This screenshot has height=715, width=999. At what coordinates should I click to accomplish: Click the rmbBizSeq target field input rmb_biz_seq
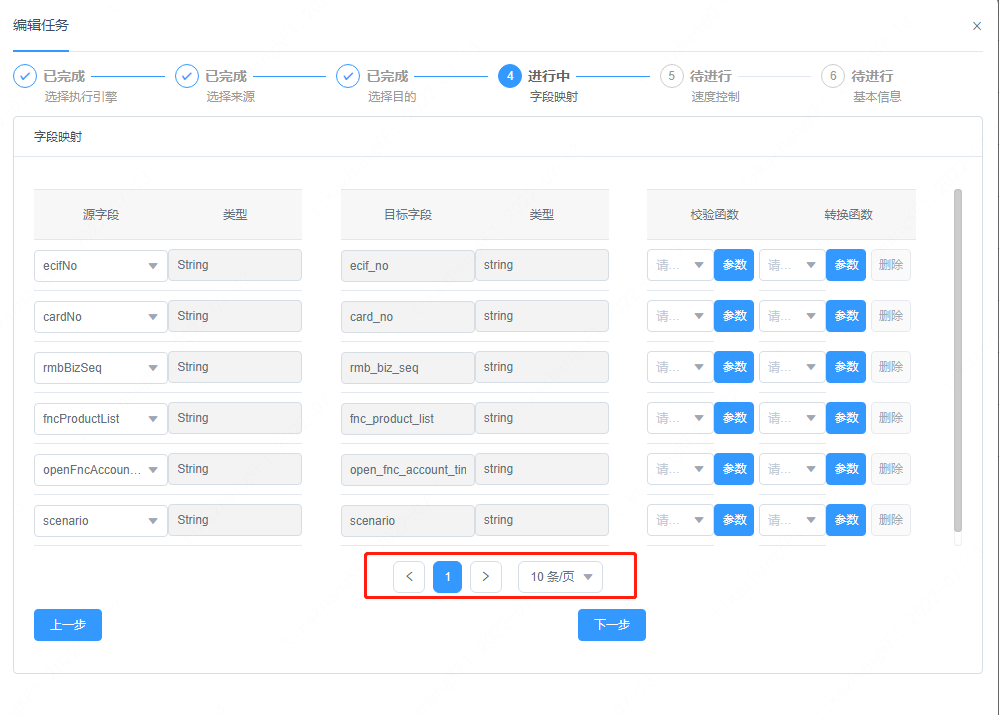pos(407,366)
